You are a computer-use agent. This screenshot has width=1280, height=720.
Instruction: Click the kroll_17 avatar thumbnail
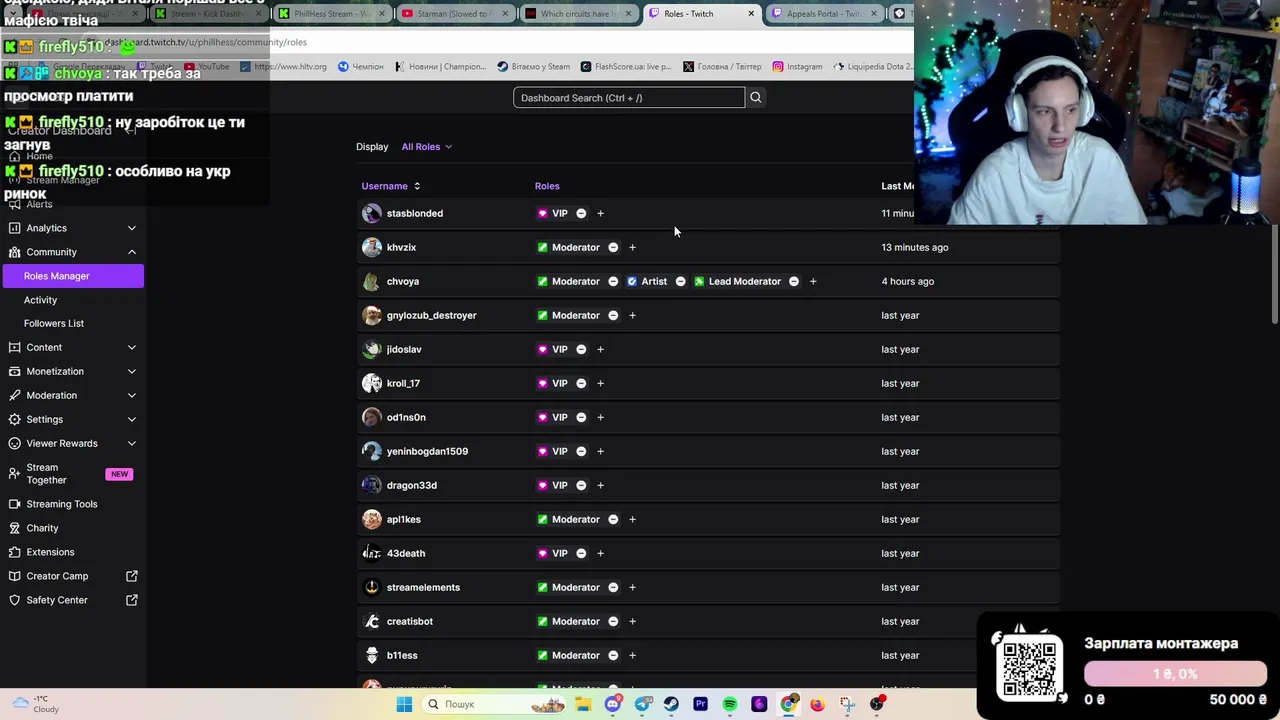[372, 383]
